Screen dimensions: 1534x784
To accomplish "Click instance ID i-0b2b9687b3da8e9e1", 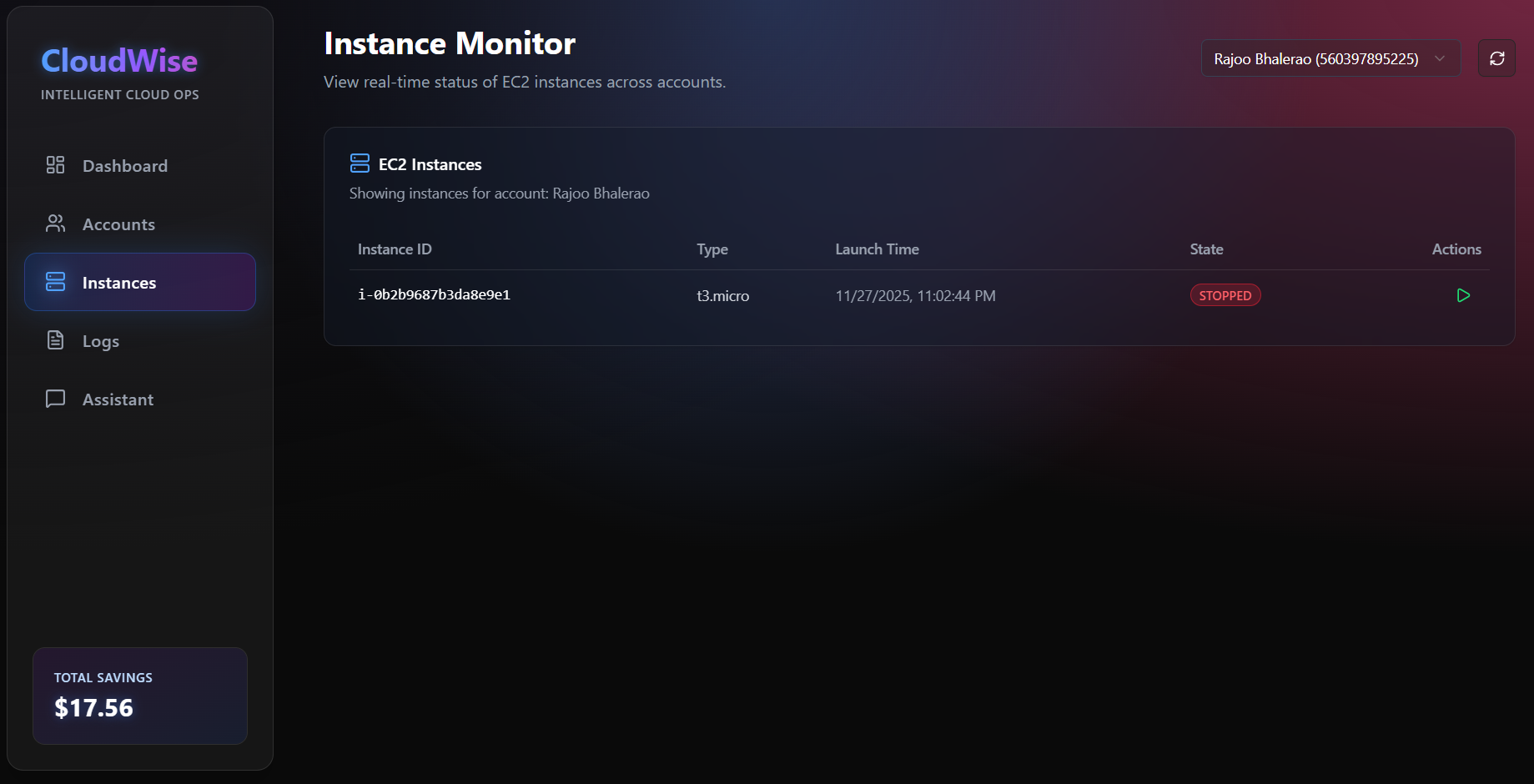I will 434,294.
